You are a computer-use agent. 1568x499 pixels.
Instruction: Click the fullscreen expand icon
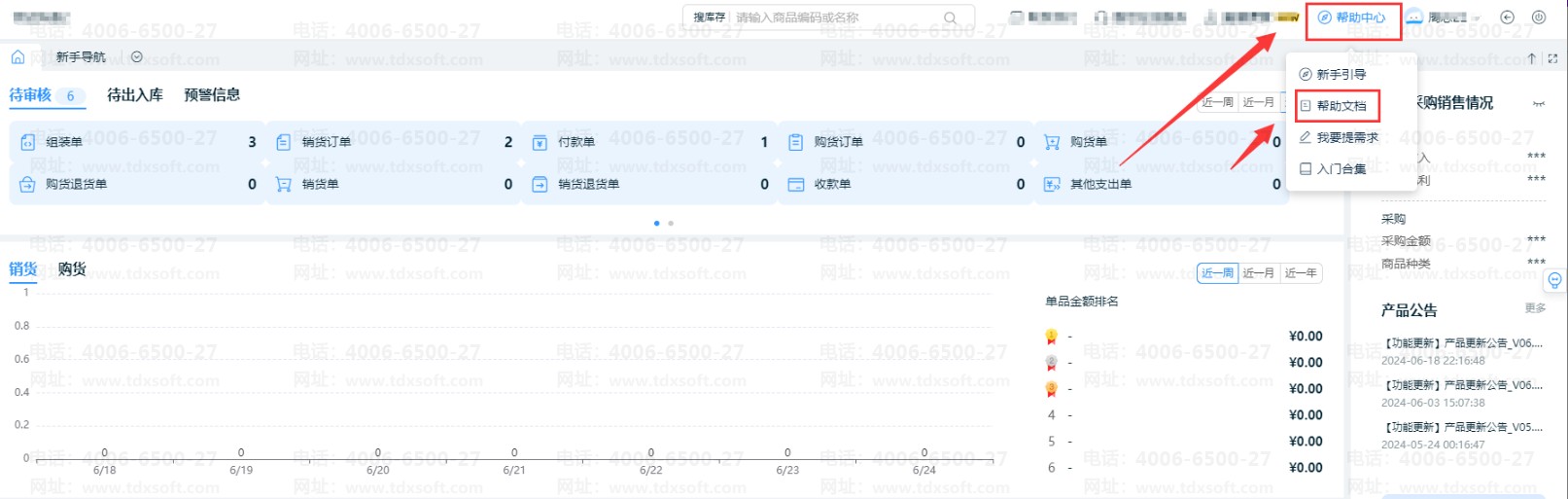(x=1552, y=58)
